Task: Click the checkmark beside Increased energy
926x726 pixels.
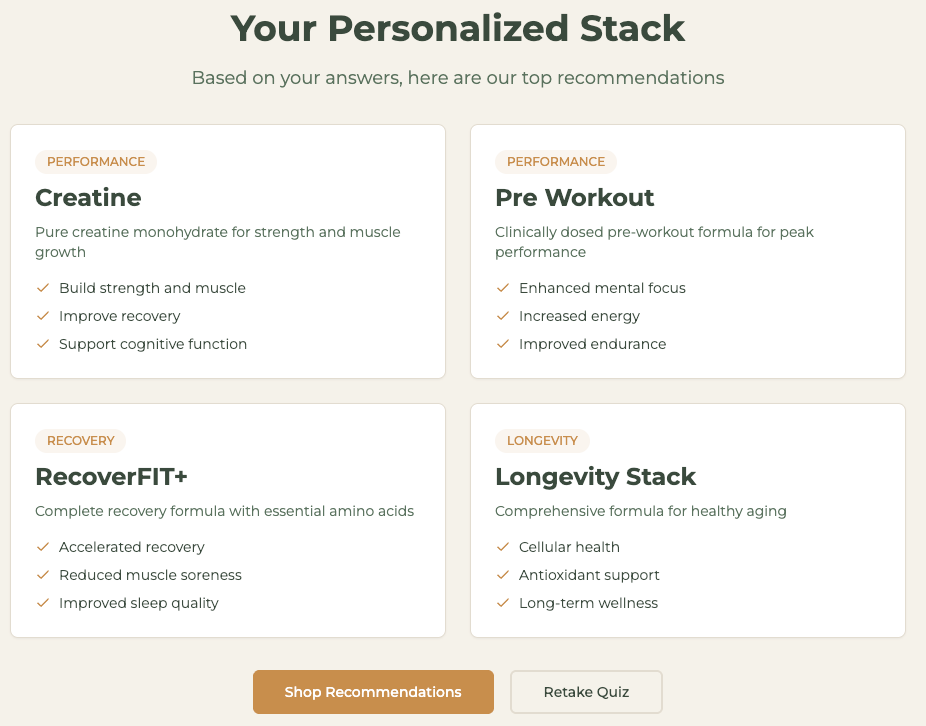Action: (503, 316)
